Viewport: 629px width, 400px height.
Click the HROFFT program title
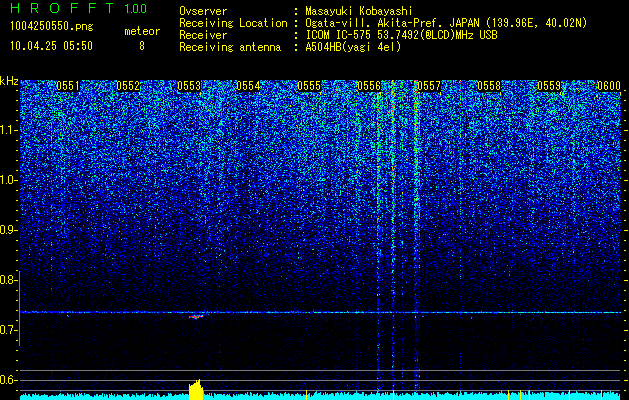pyautogui.click(x=62, y=8)
